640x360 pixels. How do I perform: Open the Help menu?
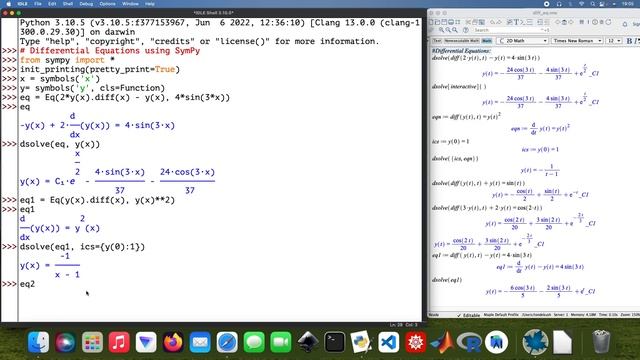click(x=150, y=4)
